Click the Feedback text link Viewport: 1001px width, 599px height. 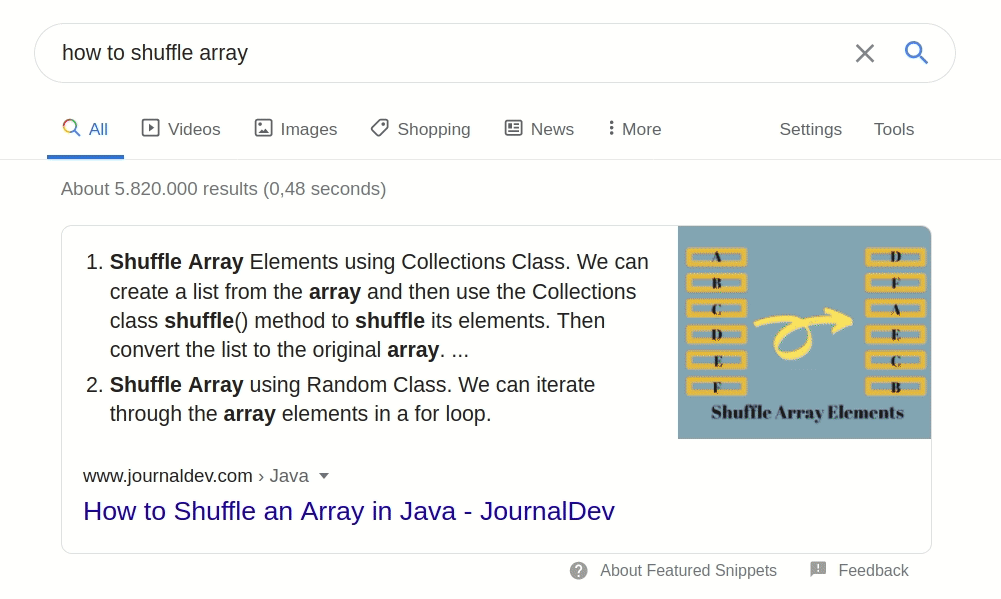[873, 571]
